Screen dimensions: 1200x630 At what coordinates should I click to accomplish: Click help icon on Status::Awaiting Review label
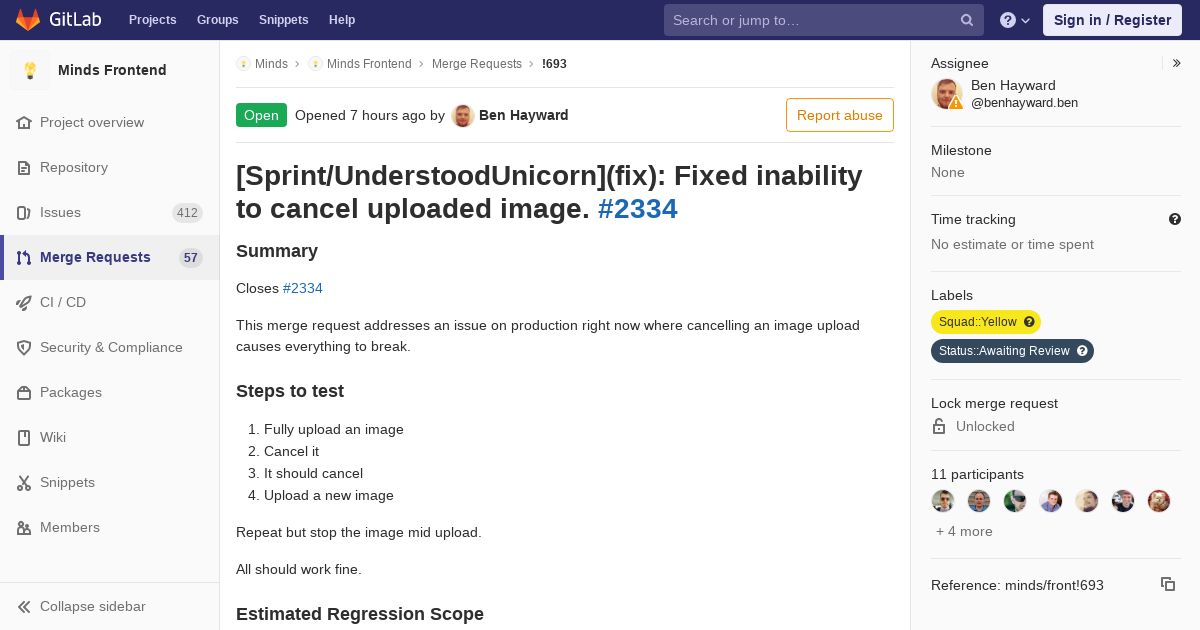click(x=1081, y=351)
